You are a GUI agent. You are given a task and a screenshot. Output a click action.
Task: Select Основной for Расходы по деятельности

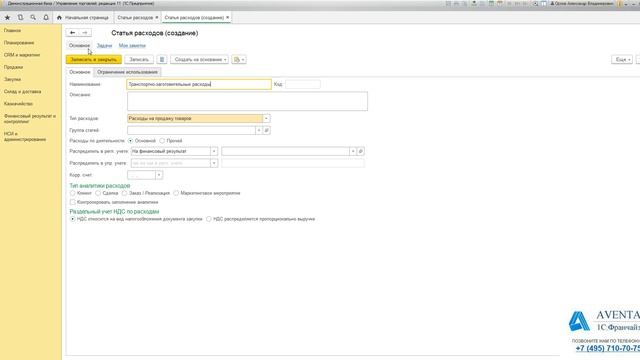point(131,140)
